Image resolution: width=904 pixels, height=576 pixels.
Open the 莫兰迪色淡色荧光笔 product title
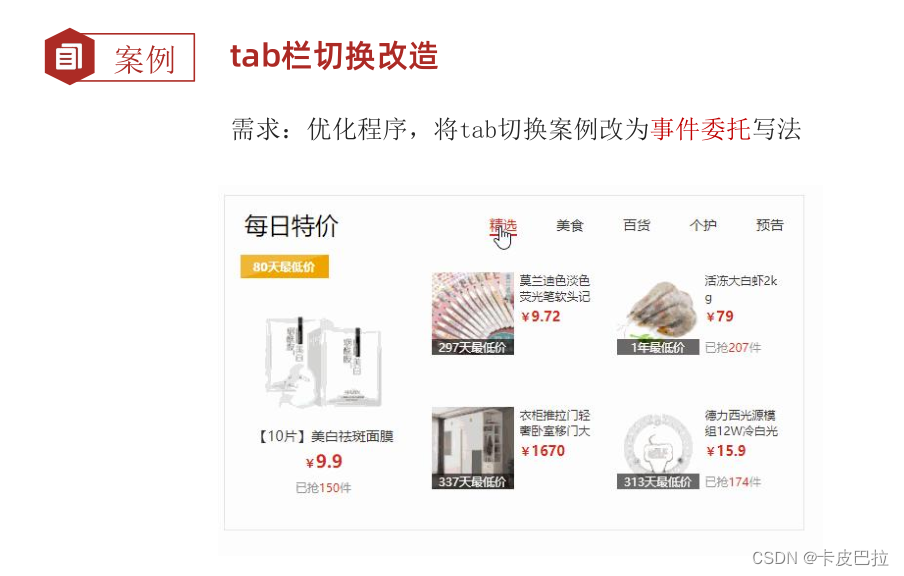tap(555, 288)
